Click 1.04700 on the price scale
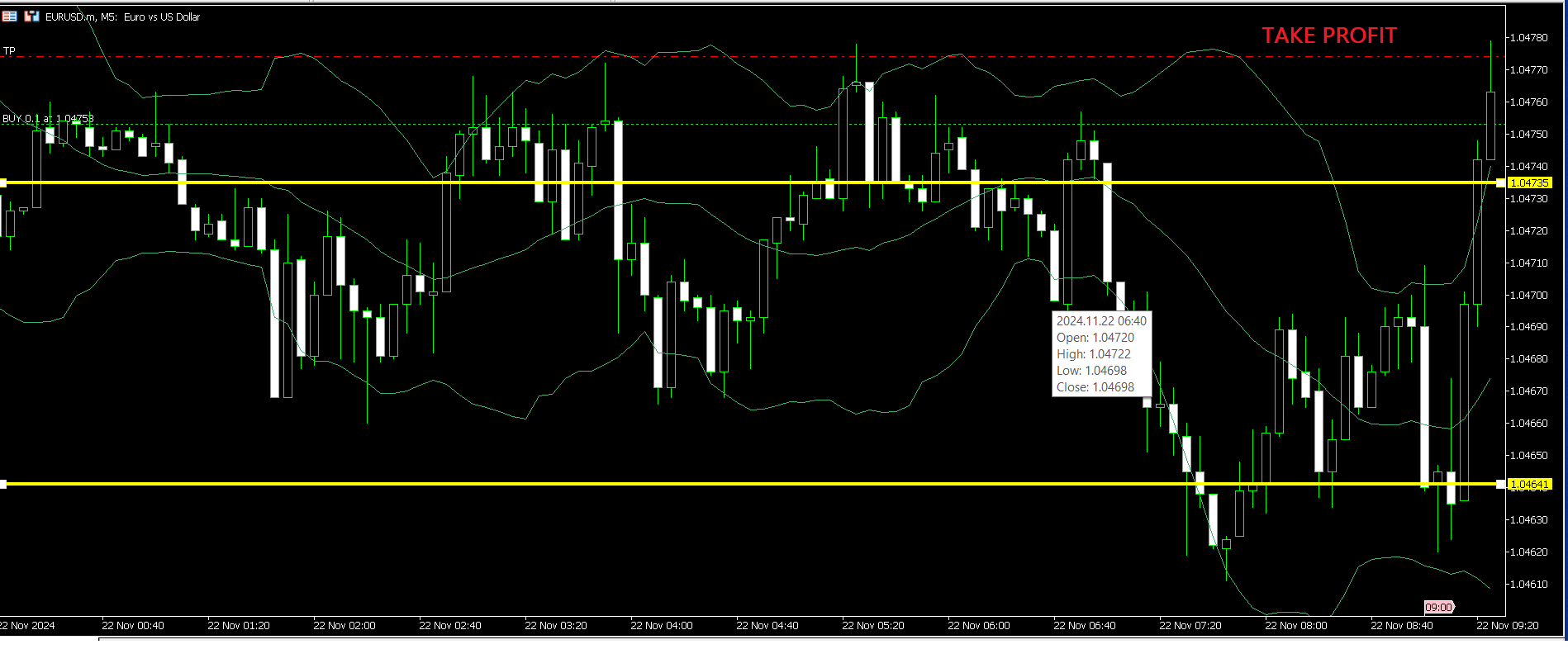The width and height of the screenshot is (1568, 668). [x=1528, y=296]
